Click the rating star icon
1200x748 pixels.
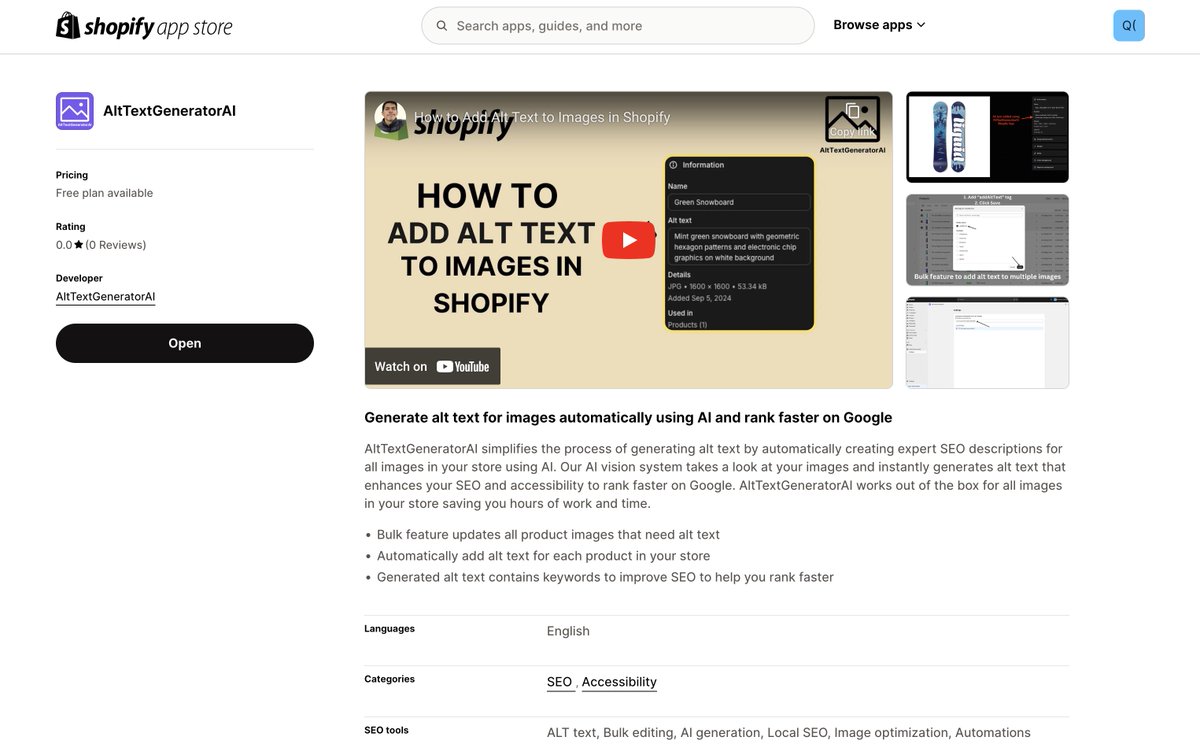pyautogui.click(x=79, y=245)
